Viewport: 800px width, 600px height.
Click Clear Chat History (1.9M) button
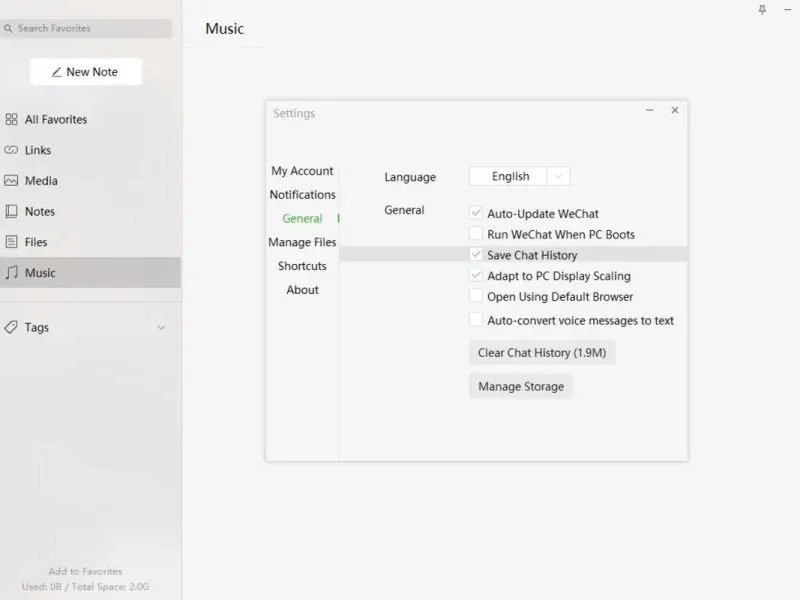tap(542, 353)
